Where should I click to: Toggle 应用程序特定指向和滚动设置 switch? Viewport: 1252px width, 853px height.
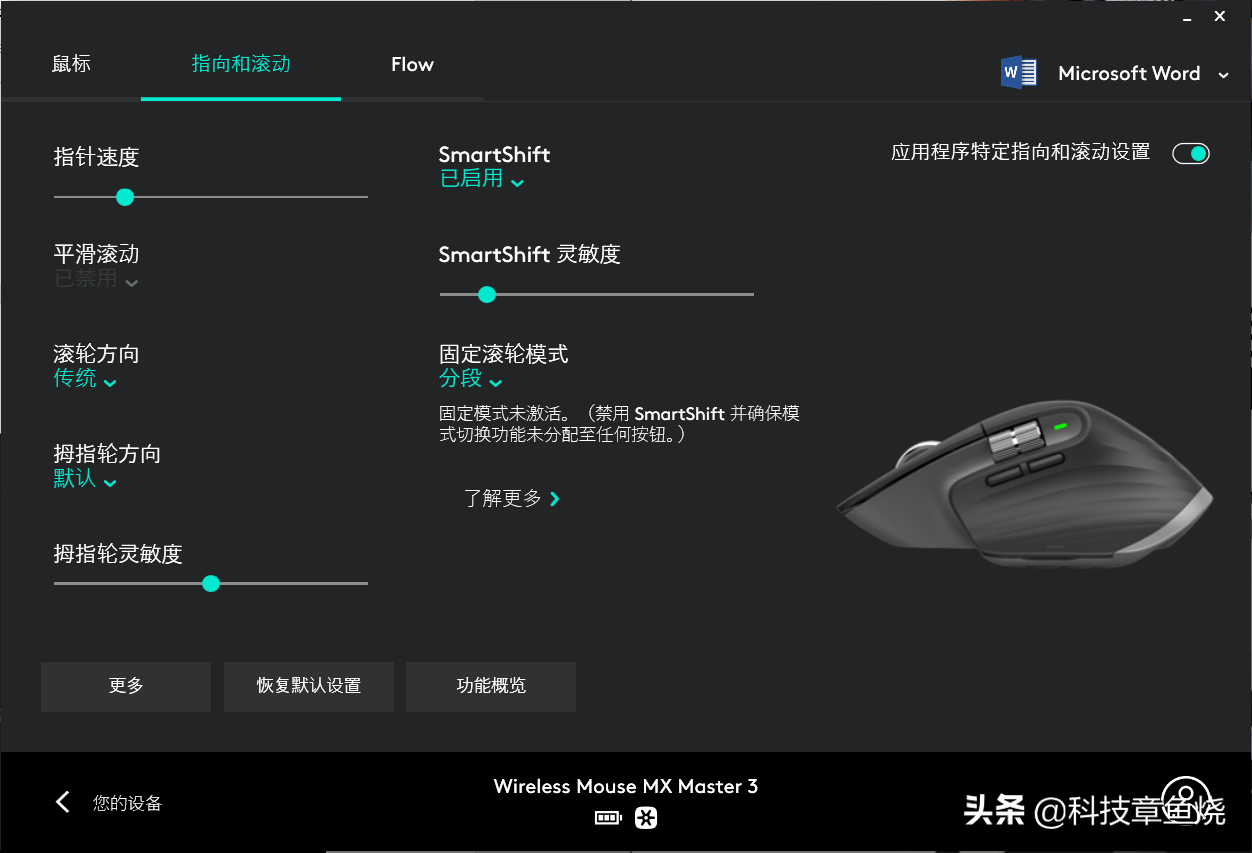point(1191,153)
